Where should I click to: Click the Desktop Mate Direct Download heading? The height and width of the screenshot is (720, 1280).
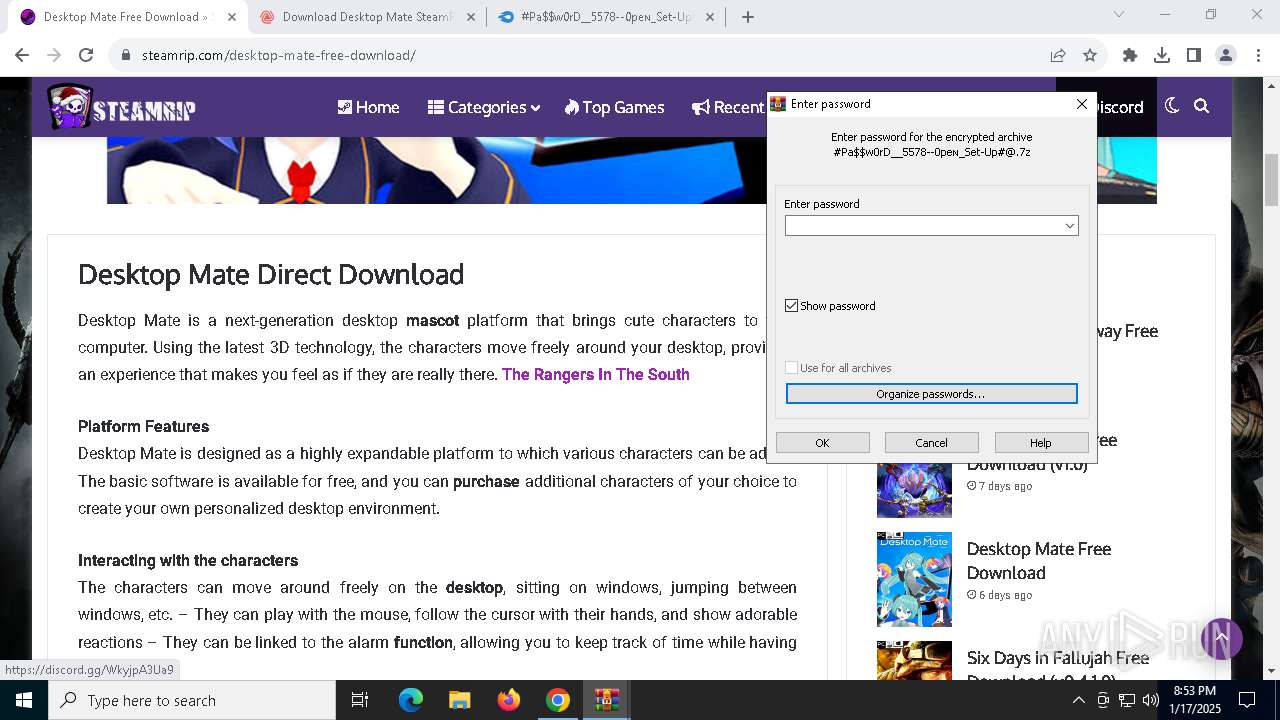point(271,274)
